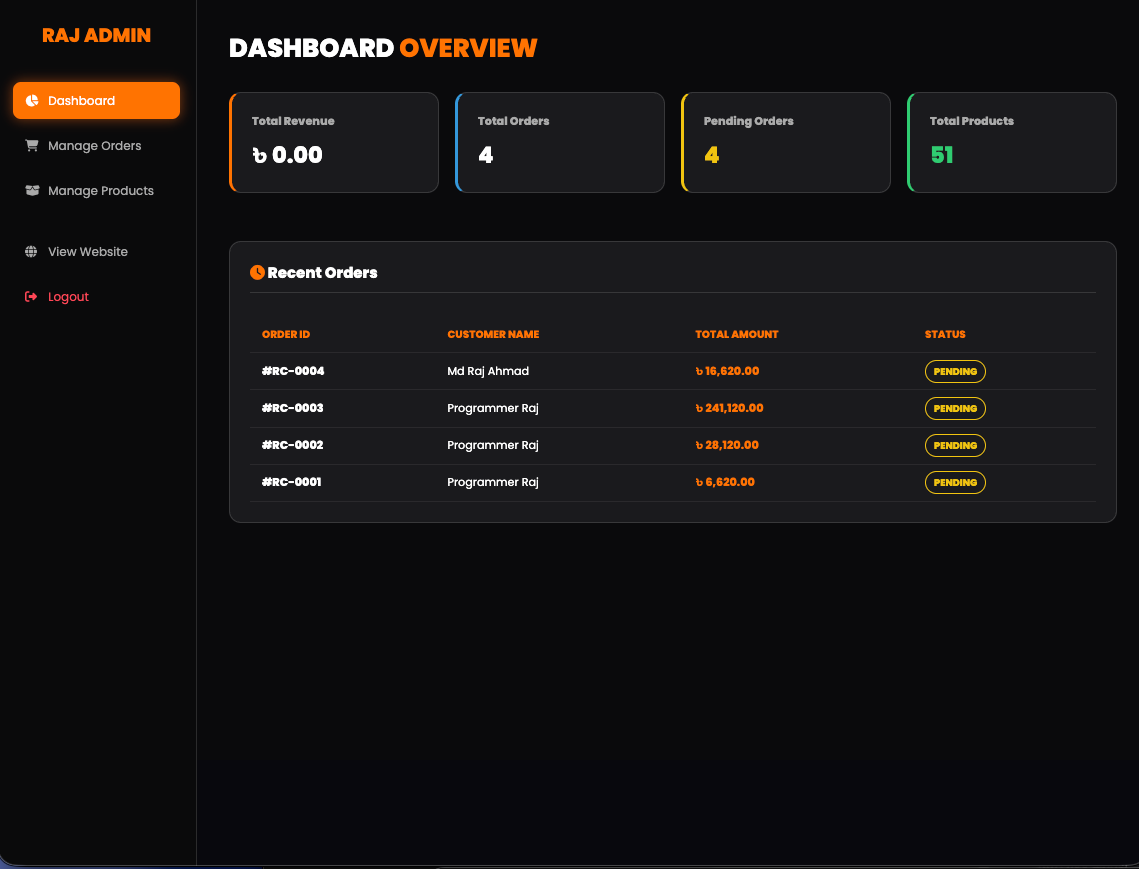Select the Total Orders card
This screenshot has width=1139, height=869.
560,142
